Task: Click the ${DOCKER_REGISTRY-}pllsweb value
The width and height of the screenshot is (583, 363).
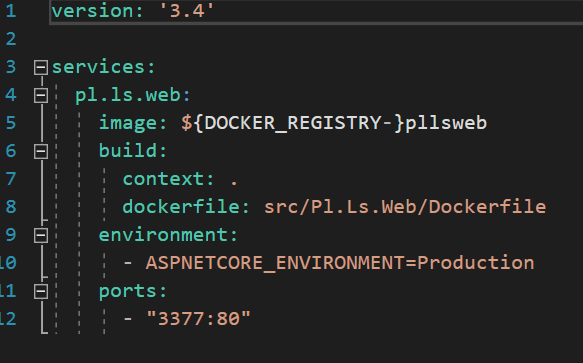Action: pyautogui.click(x=334, y=123)
